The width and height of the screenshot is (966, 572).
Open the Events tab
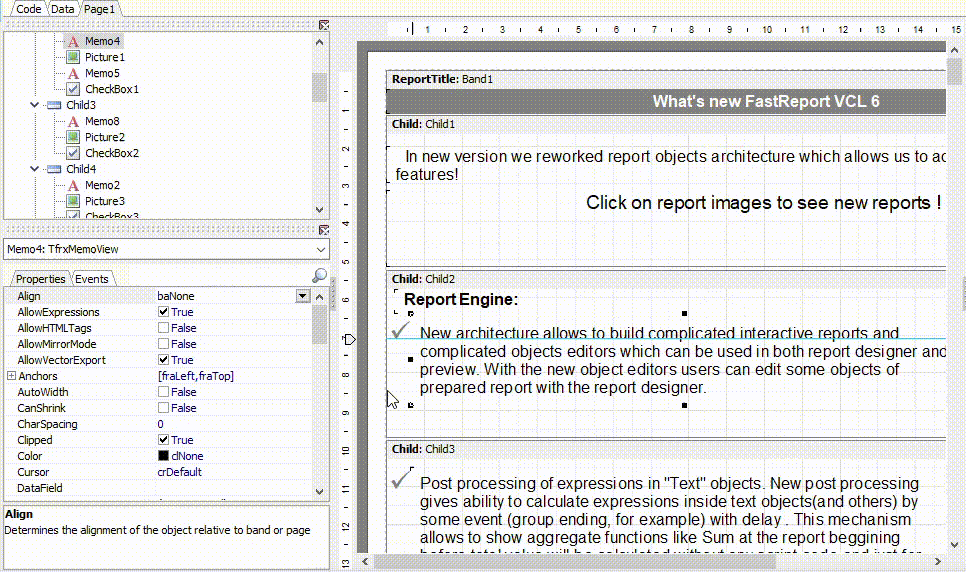pyautogui.click(x=92, y=279)
